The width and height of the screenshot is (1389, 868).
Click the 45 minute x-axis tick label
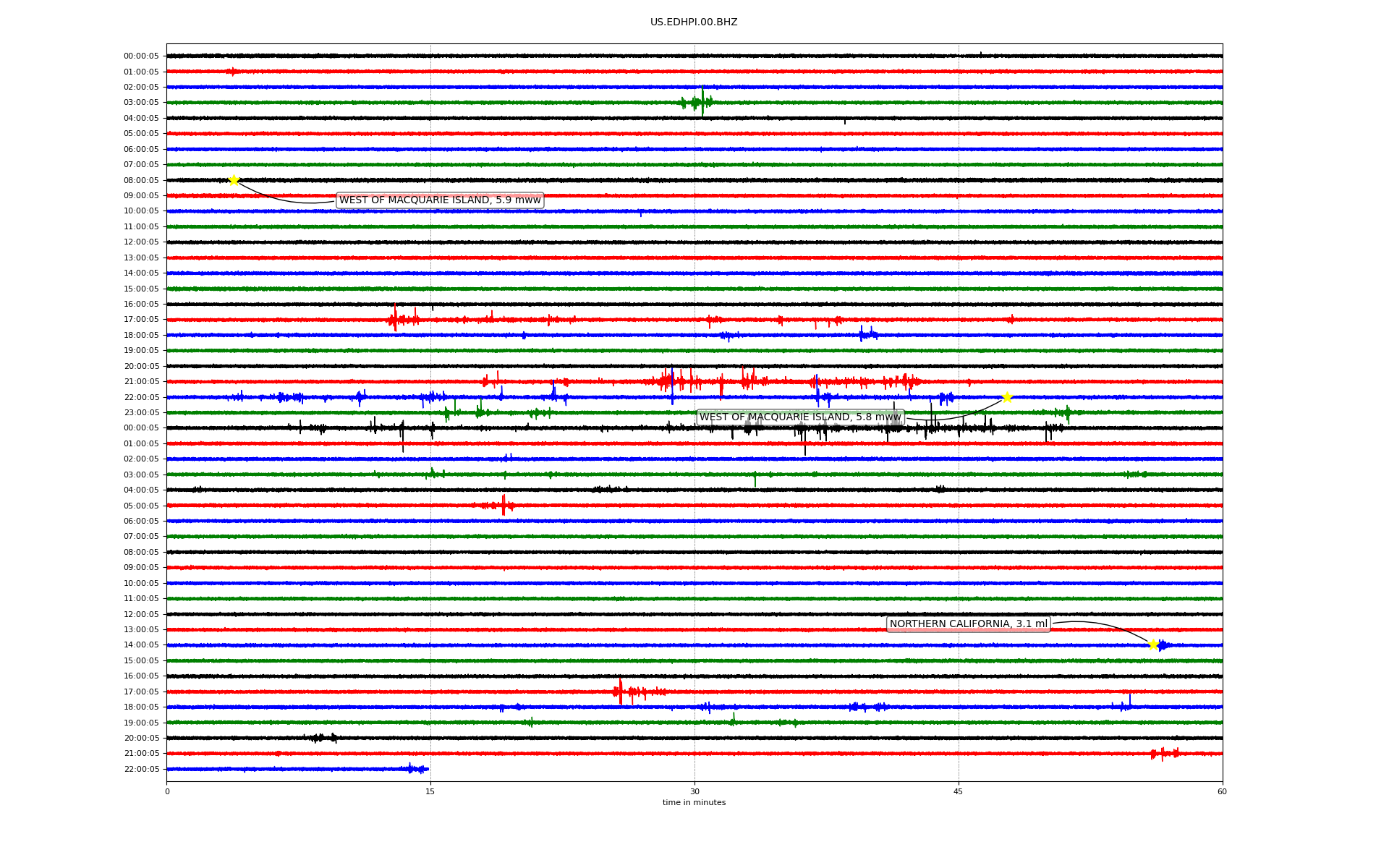959,791
